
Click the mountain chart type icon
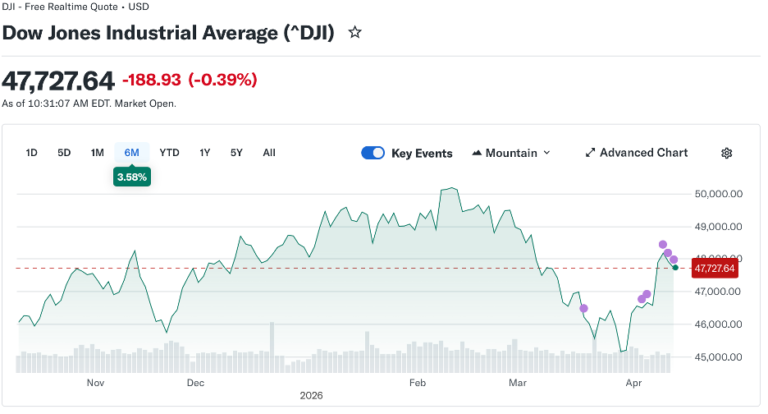(x=475, y=153)
